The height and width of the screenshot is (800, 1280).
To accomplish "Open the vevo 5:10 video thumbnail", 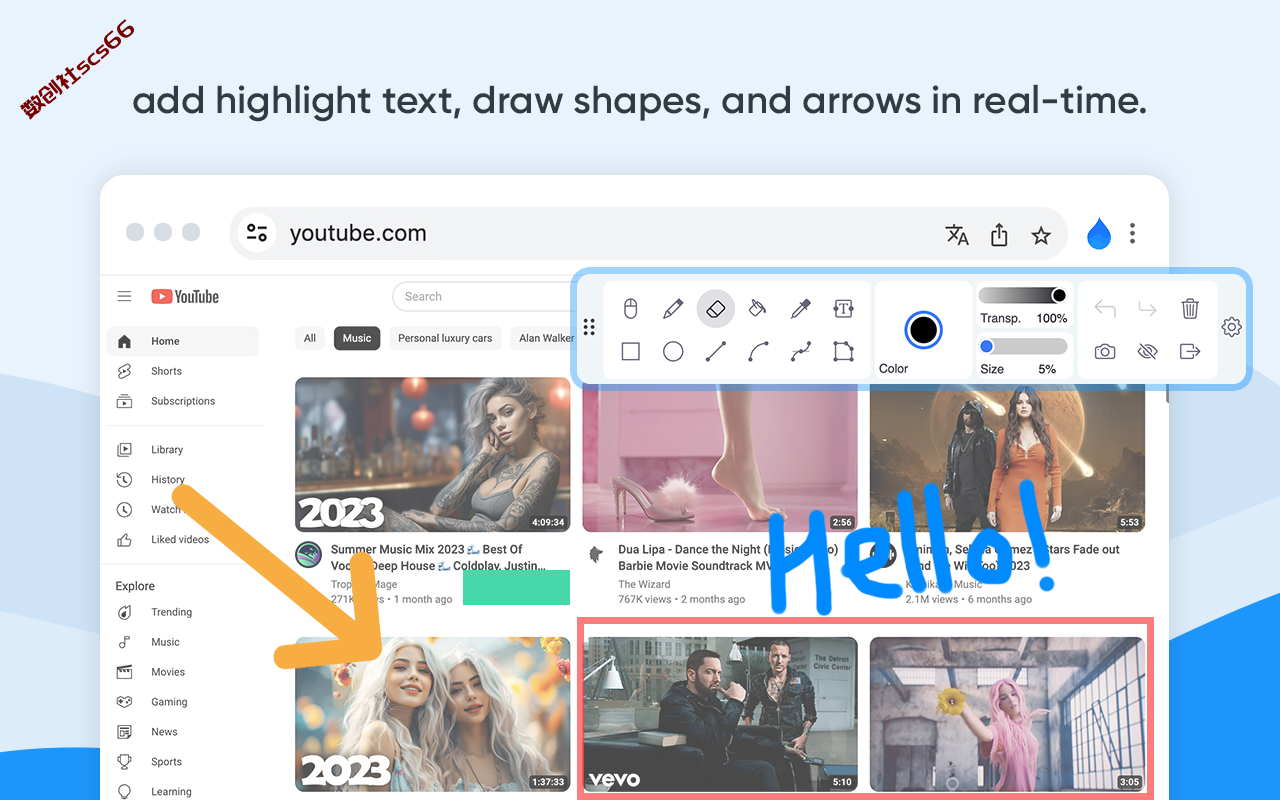I will (x=720, y=714).
